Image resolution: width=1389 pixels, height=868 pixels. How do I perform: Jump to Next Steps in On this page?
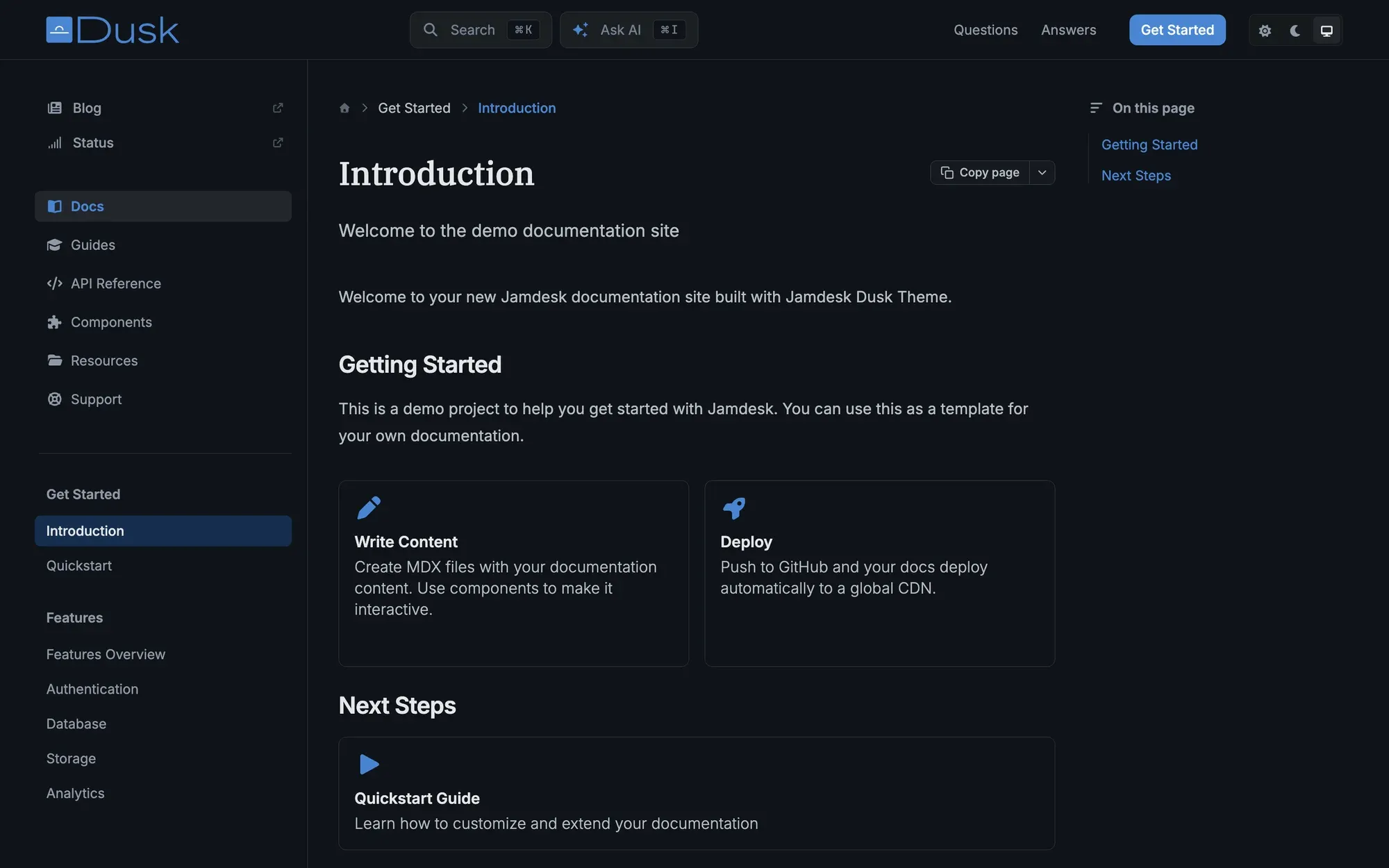(1136, 176)
